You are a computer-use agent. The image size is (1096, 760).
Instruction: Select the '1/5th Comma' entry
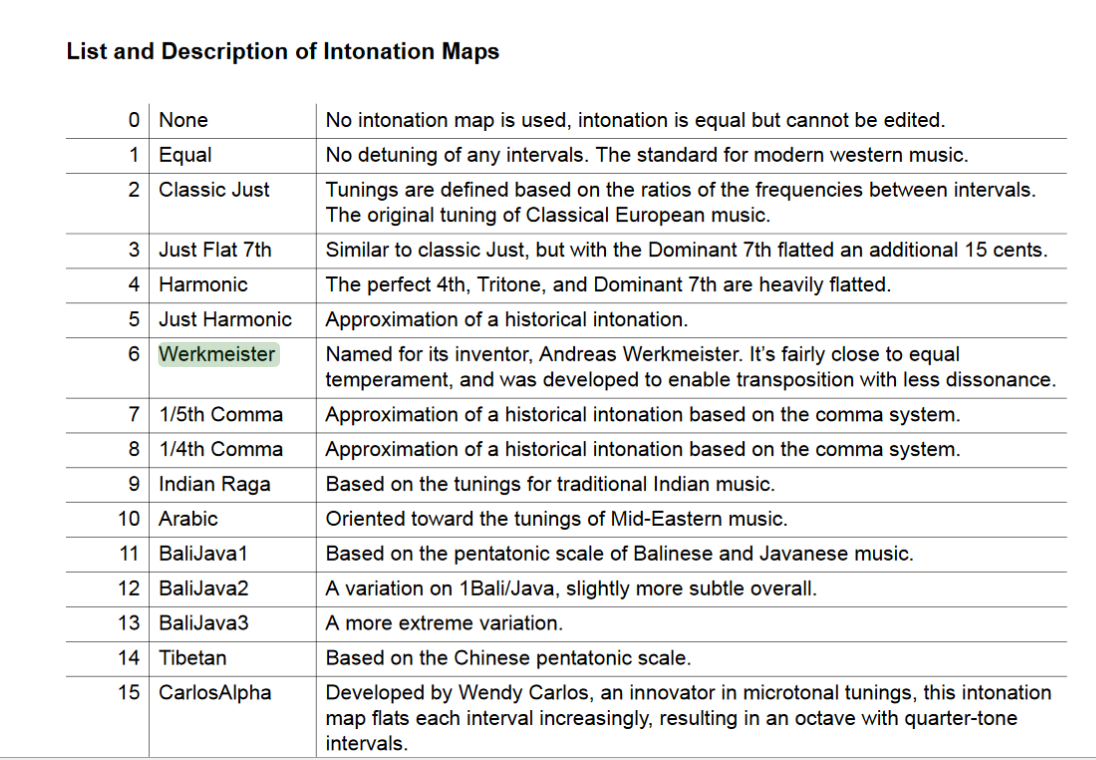(x=220, y=414)
